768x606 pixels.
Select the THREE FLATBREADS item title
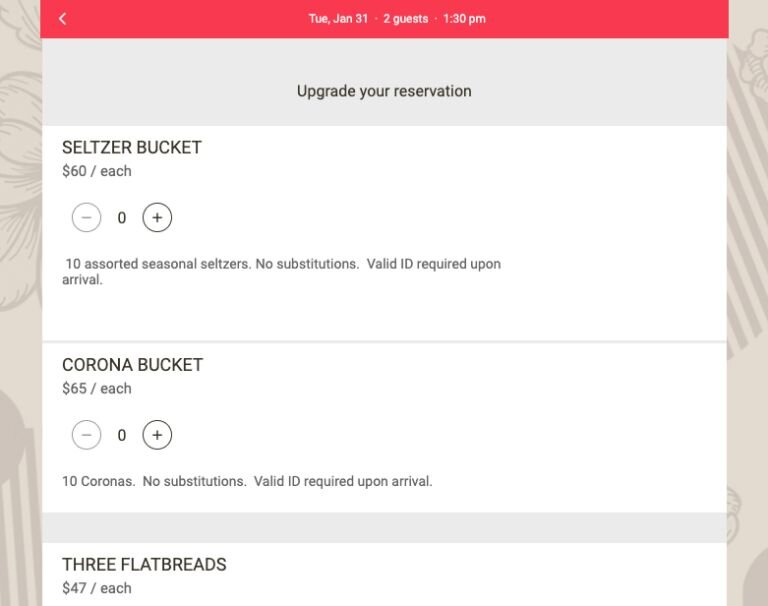(x=144, y=565)
